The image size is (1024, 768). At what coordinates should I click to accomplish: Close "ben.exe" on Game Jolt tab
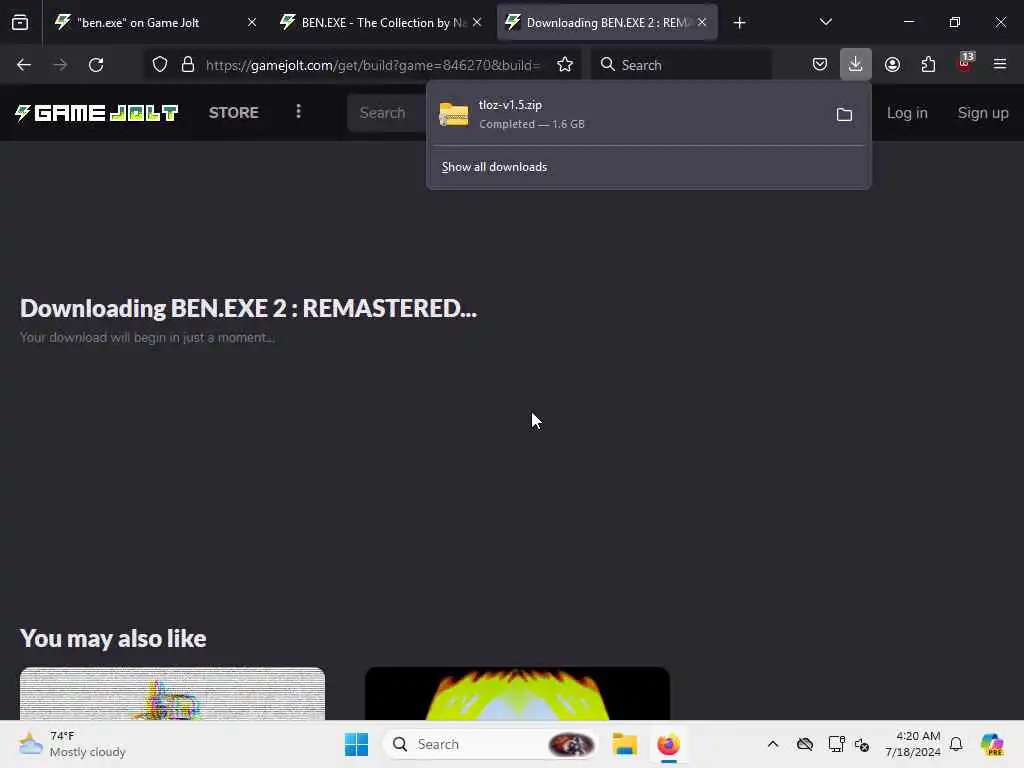(x=252, y=22)
